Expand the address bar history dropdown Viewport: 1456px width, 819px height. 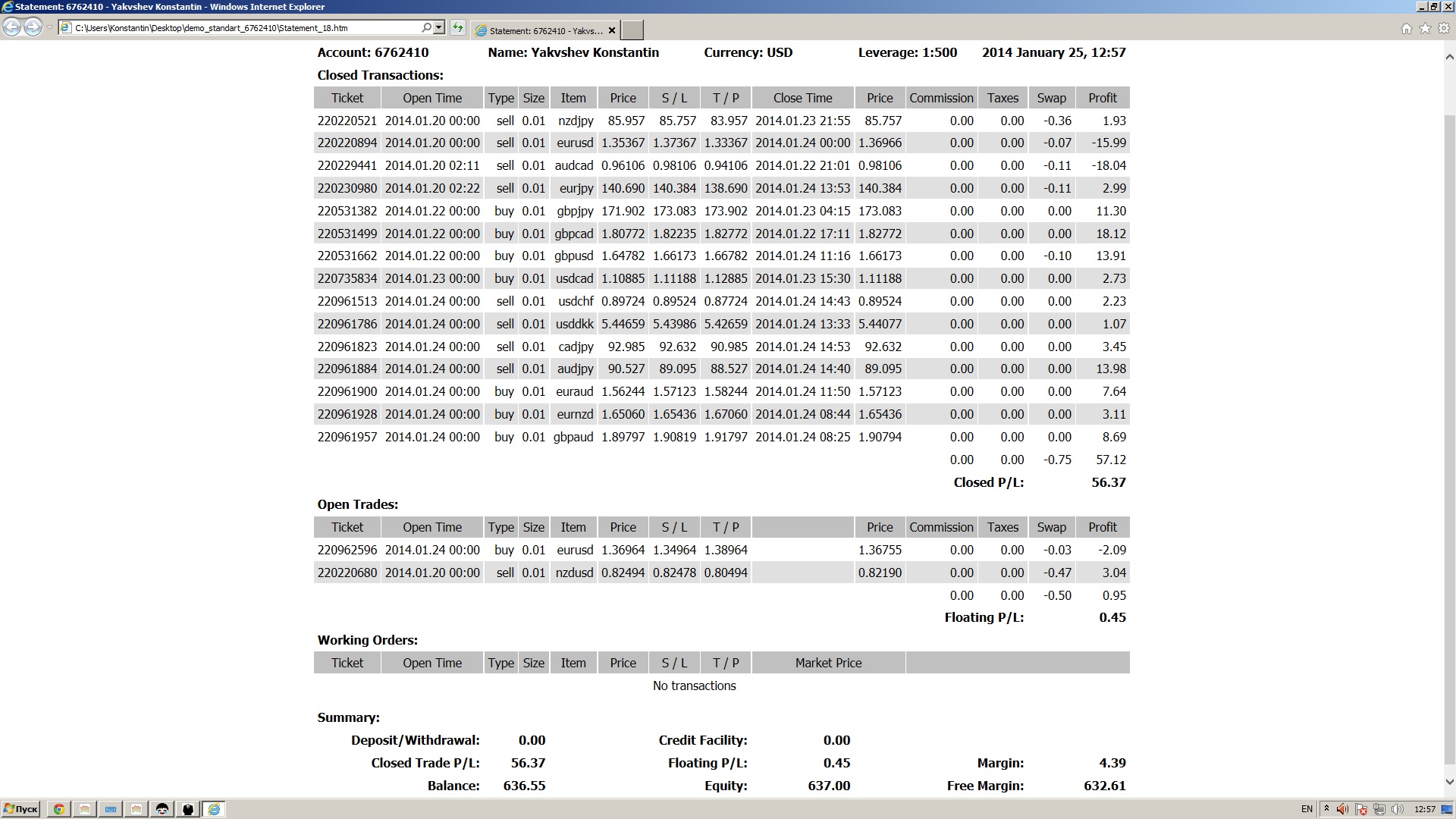tap(438, 27)
